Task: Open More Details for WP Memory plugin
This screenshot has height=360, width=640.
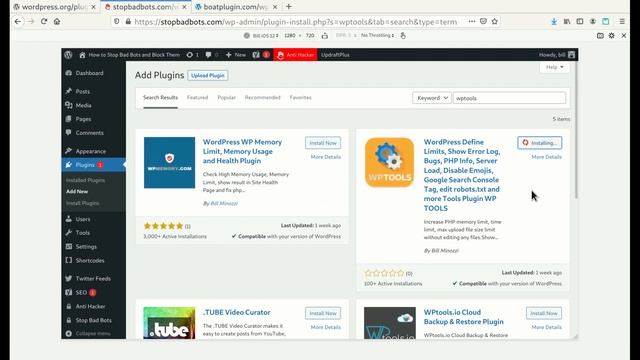Action: coord(326,157)
